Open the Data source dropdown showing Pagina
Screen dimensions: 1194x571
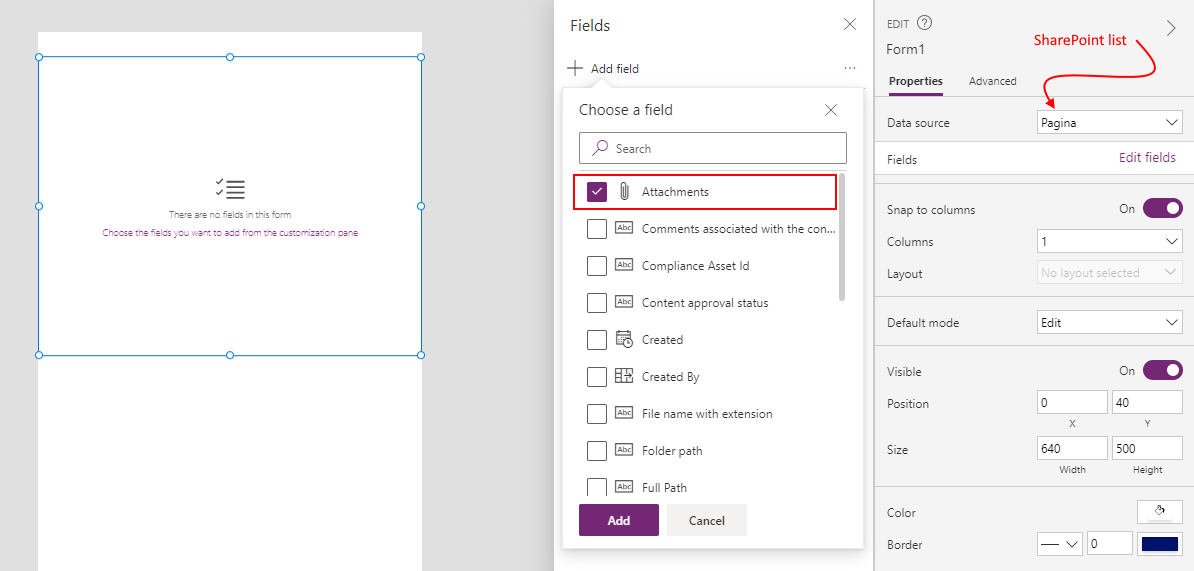point(1109,122)
